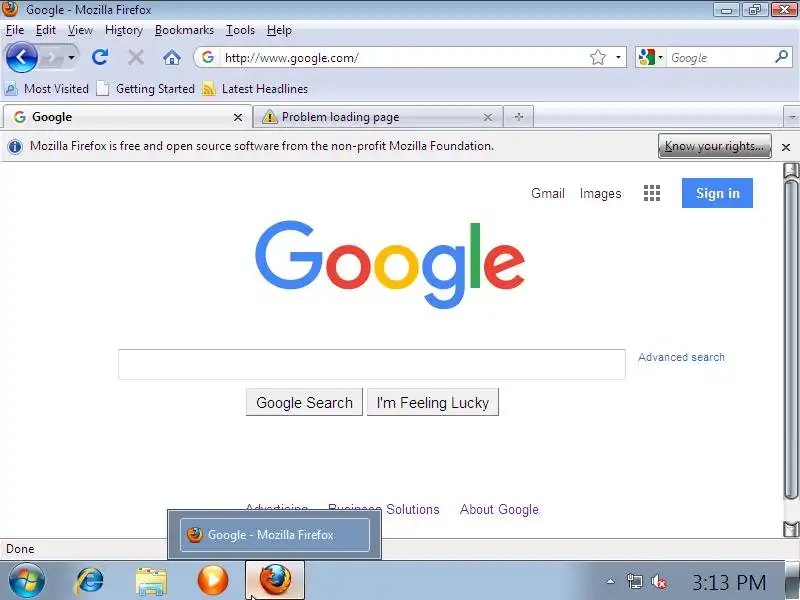Screen dimensions: 800x600
Task: Click the network status tray icon
Action: click(635, 582)
